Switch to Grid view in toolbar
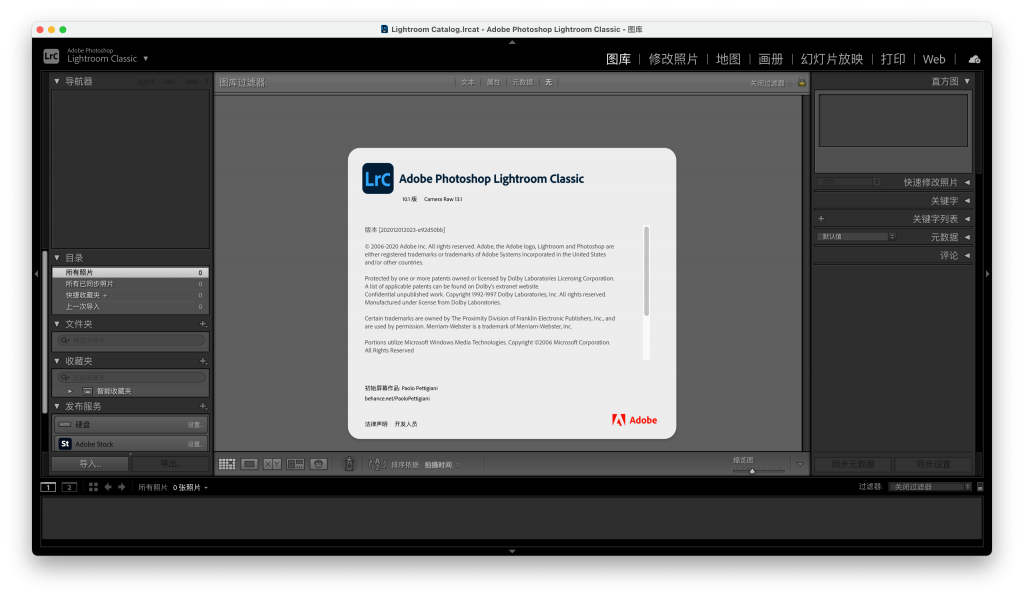1024x598 pixels. click(227, 464)
